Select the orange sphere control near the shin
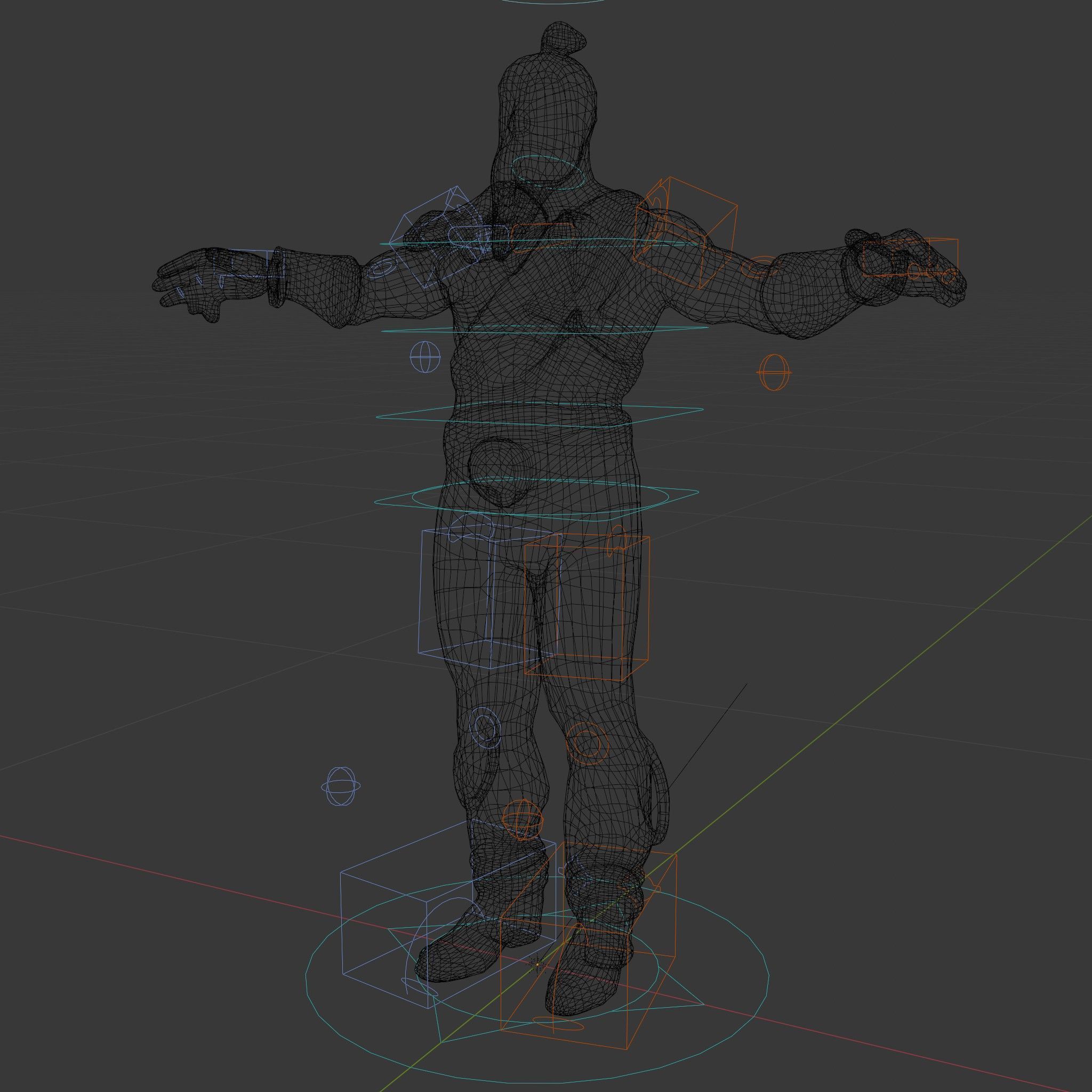Viewport: 1092px width, 1092px height. coord(523,819)
